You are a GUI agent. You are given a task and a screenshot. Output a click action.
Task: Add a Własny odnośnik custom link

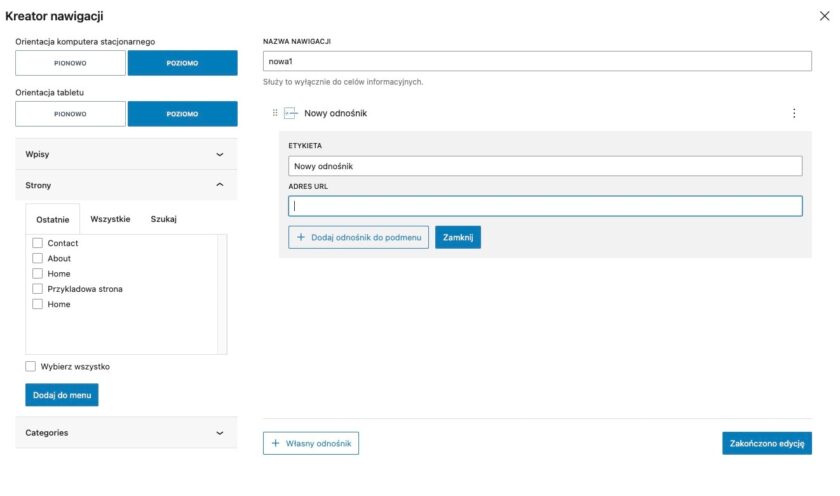pyautogui.click(x=311, y=443)
